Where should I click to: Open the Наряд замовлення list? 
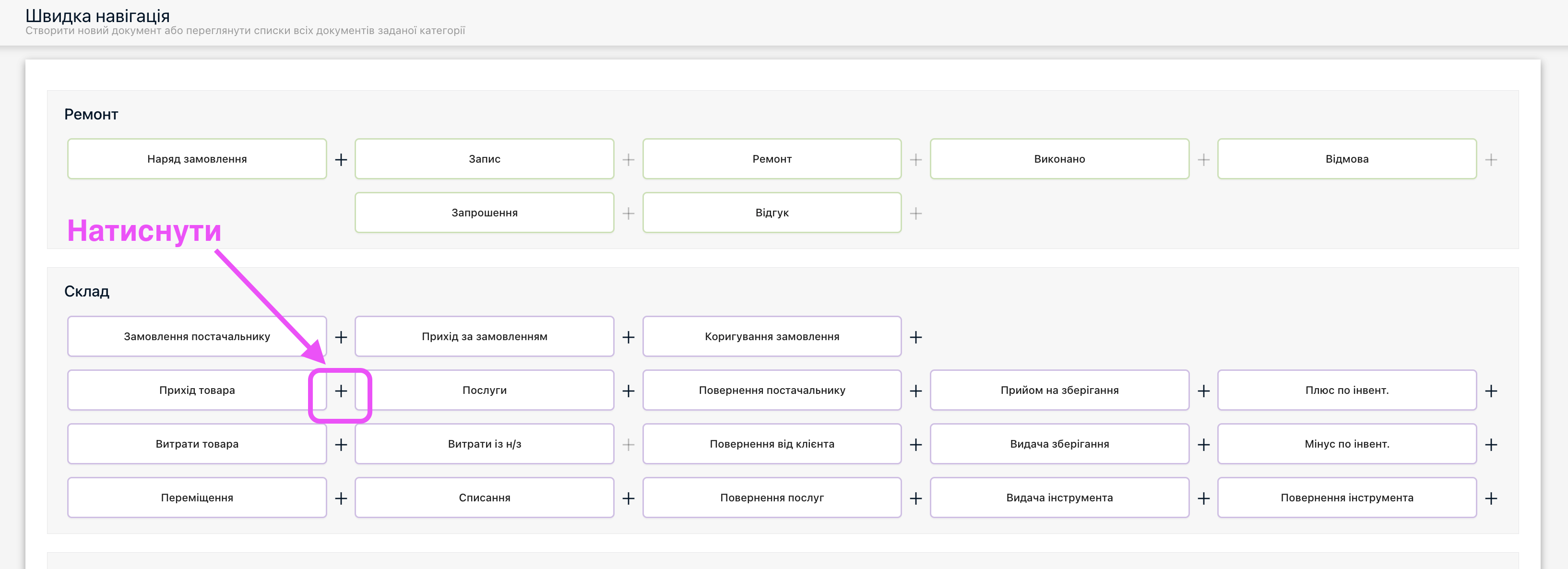click(197, 159)
